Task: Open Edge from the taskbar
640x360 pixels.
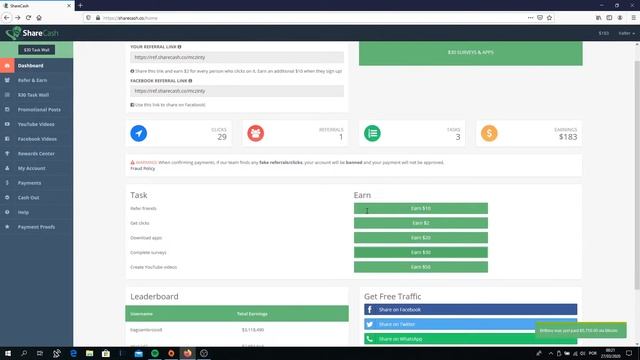Action: coord(73,353)
